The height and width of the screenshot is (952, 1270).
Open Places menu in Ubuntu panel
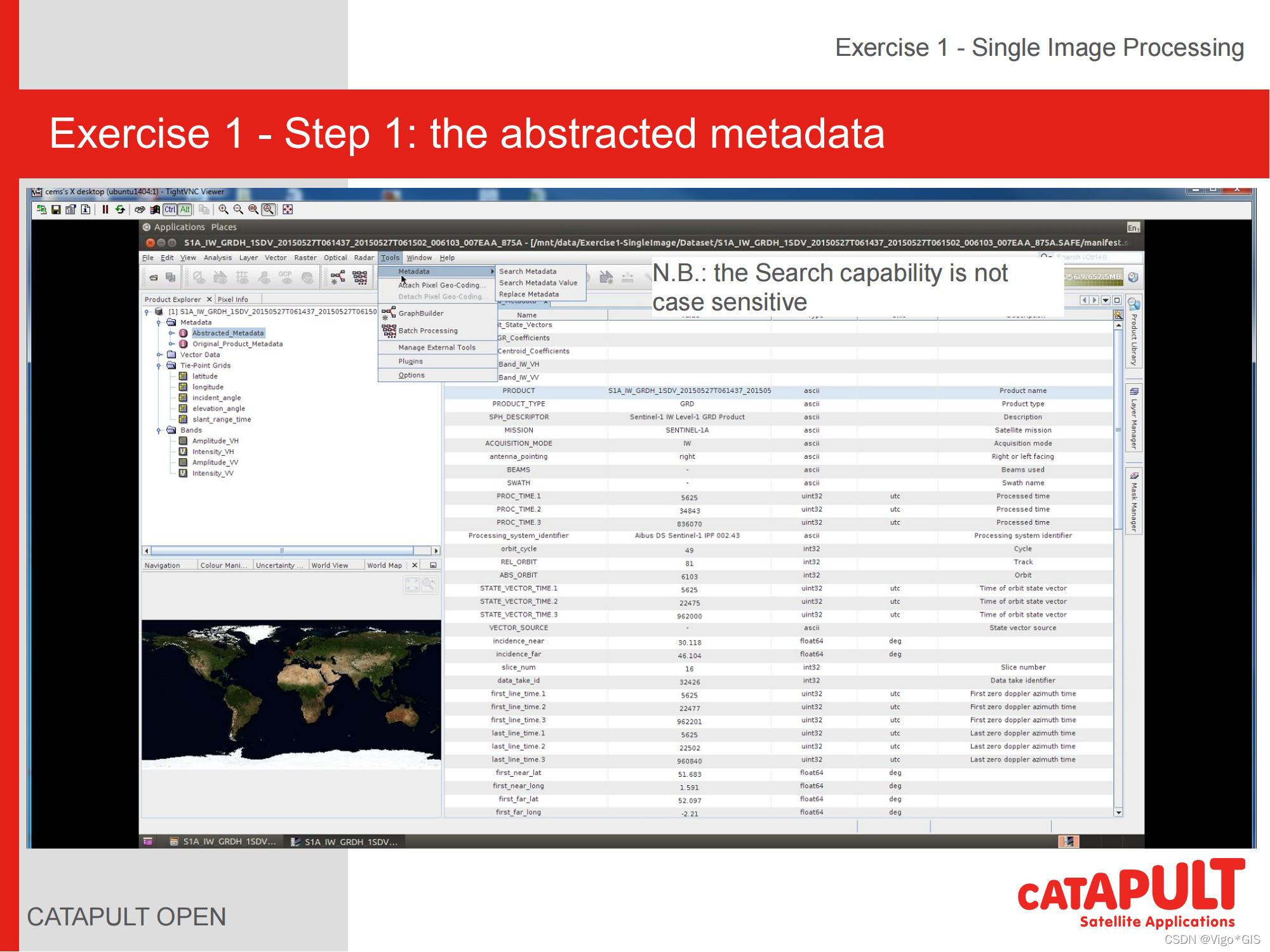[x=224, y=227]
